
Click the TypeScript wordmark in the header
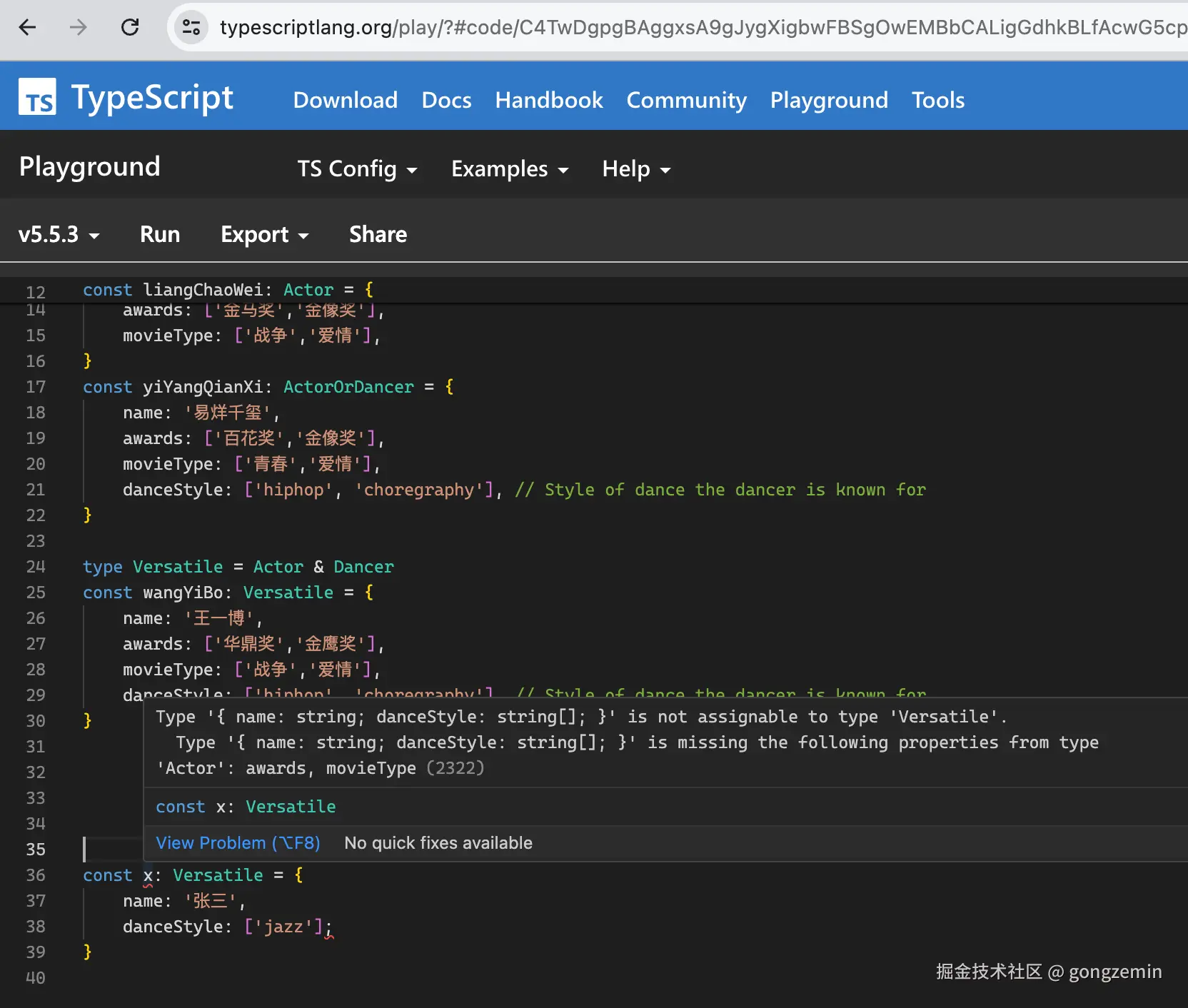click(152, 97)
